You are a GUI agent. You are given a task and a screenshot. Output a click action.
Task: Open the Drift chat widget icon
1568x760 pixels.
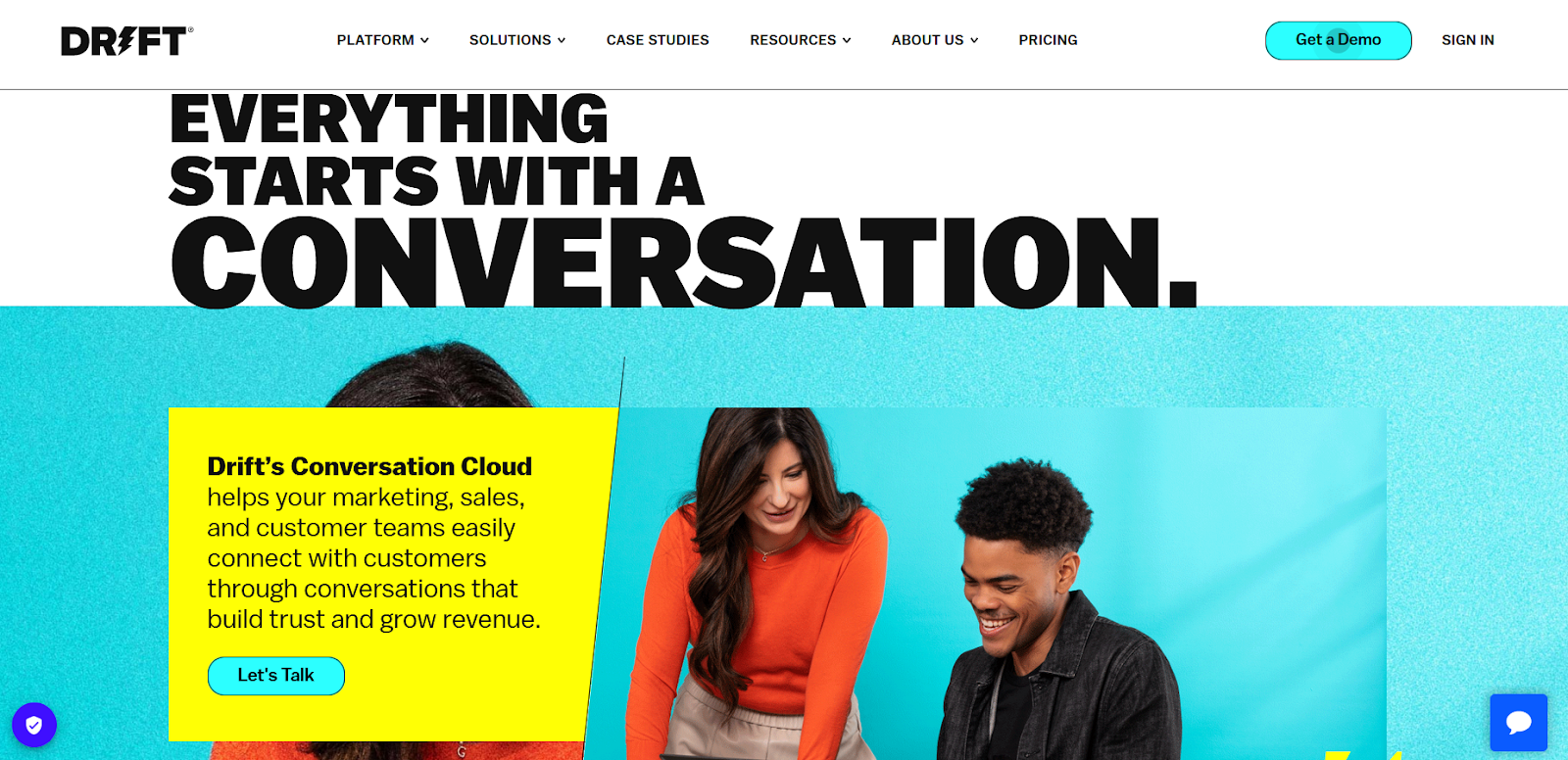(1518, 723)
